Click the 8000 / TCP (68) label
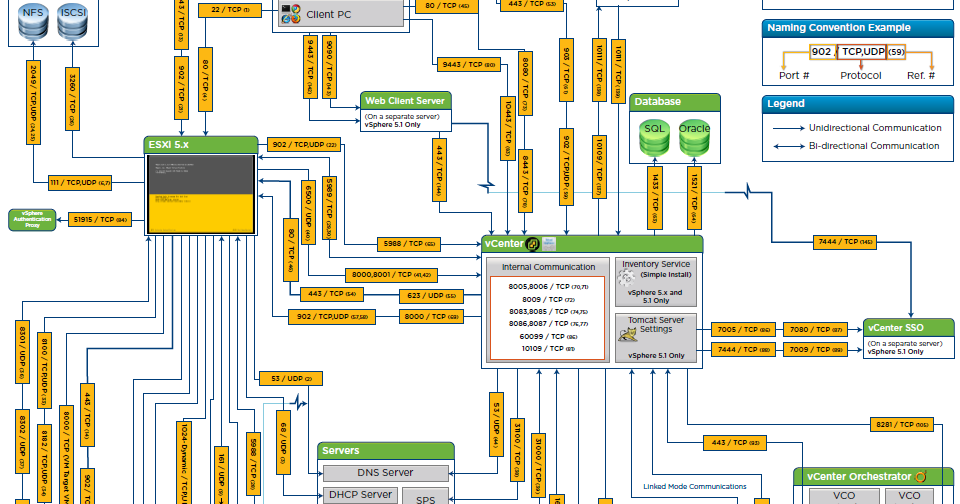Screen dimensions: 960x504 click(432, 317)
